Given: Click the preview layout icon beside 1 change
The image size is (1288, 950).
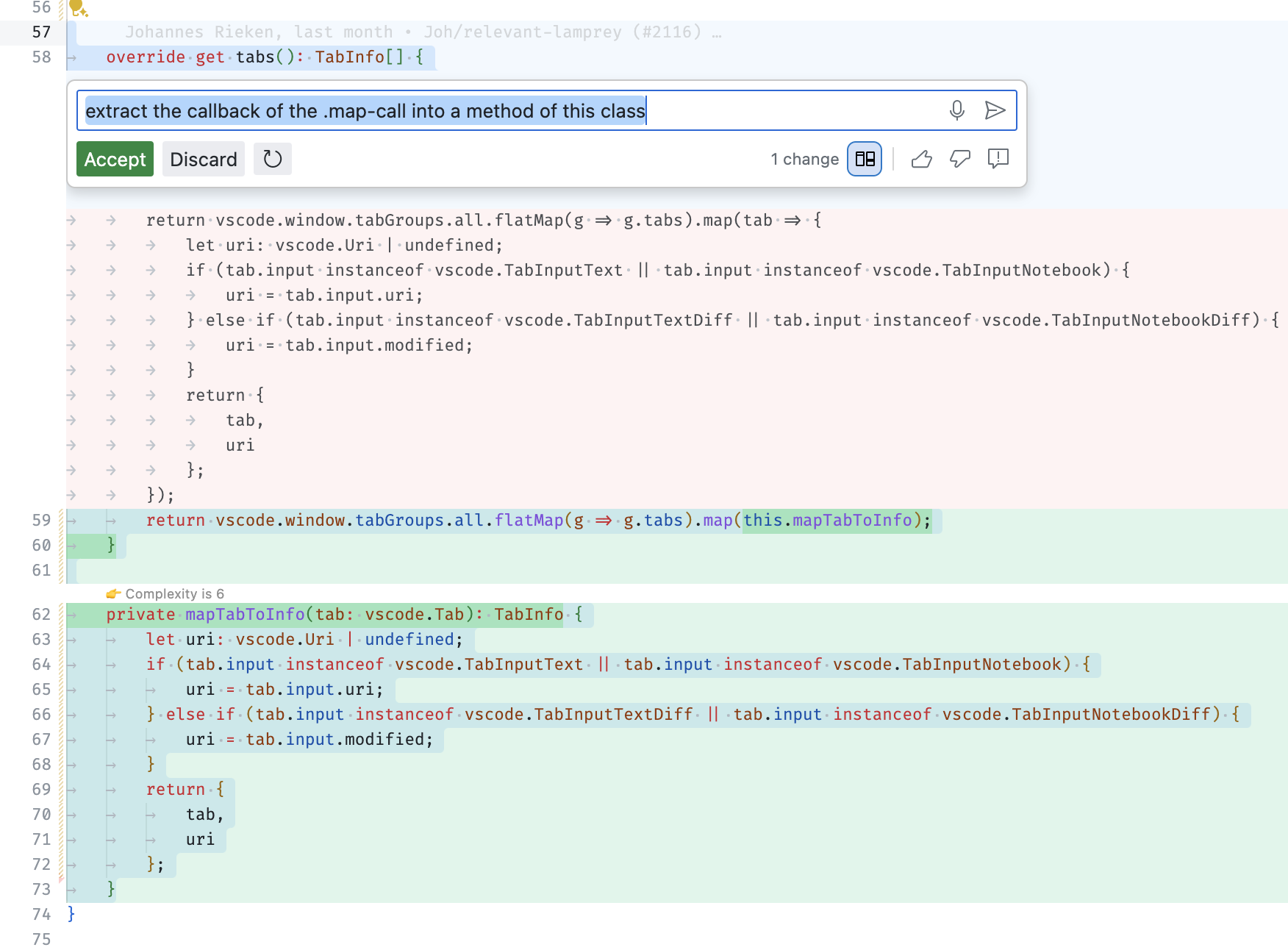Looking at the screenshot, I should pos(864,159).
